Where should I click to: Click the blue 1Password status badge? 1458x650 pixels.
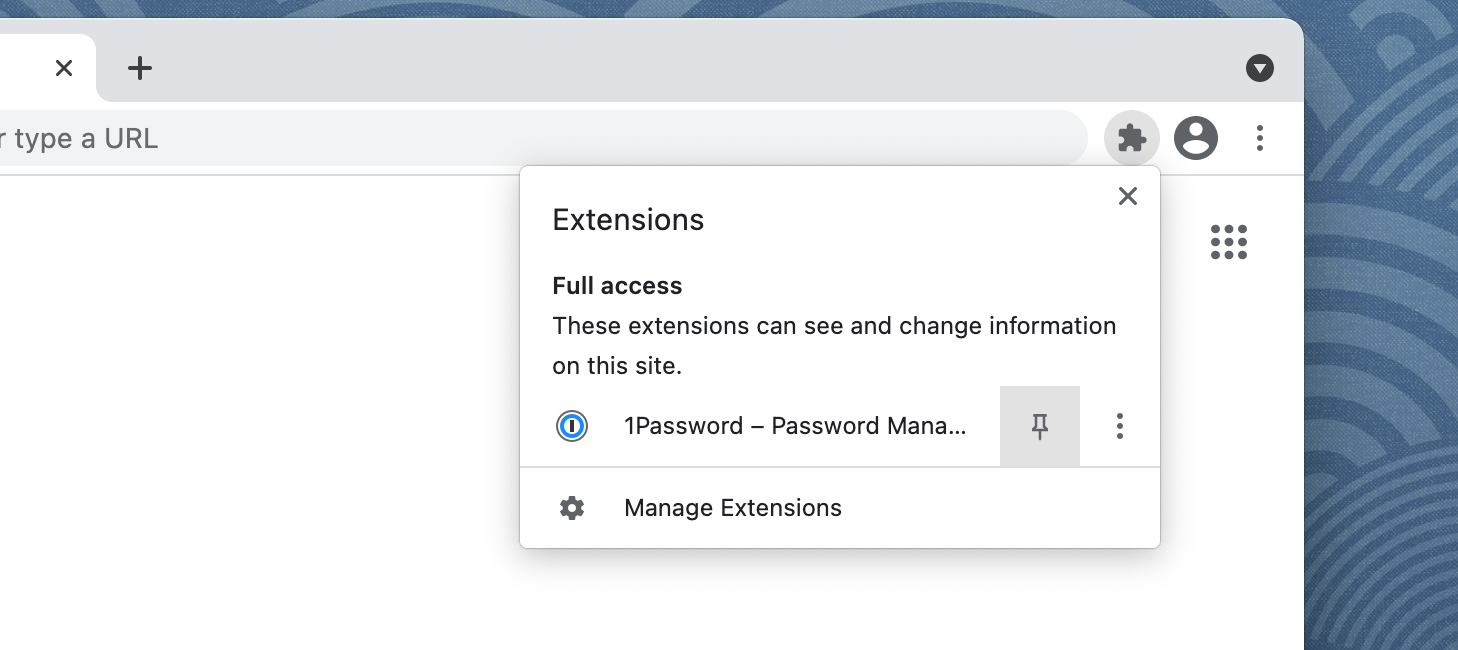571,426
